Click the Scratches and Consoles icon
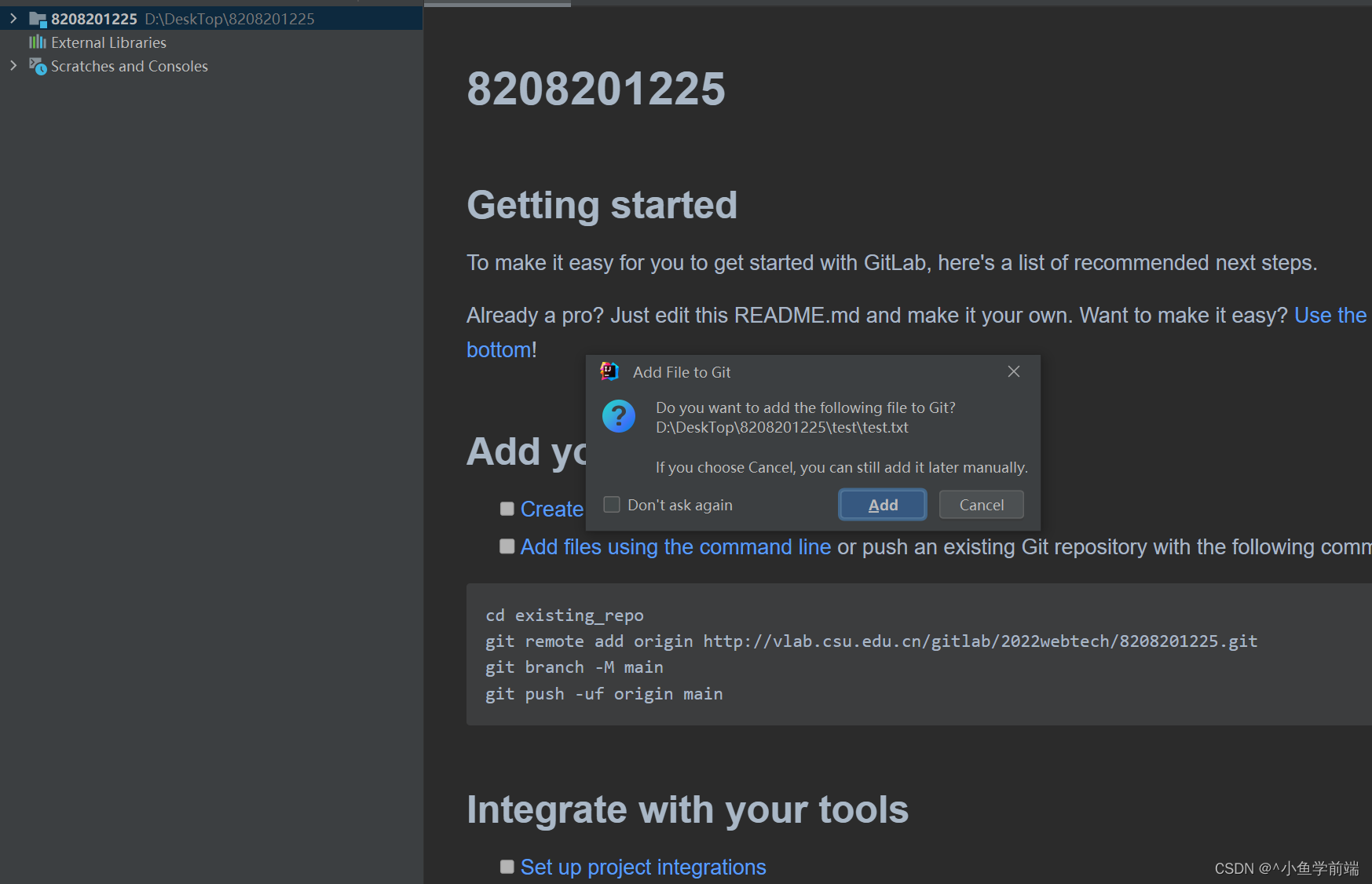 [38, 66]
